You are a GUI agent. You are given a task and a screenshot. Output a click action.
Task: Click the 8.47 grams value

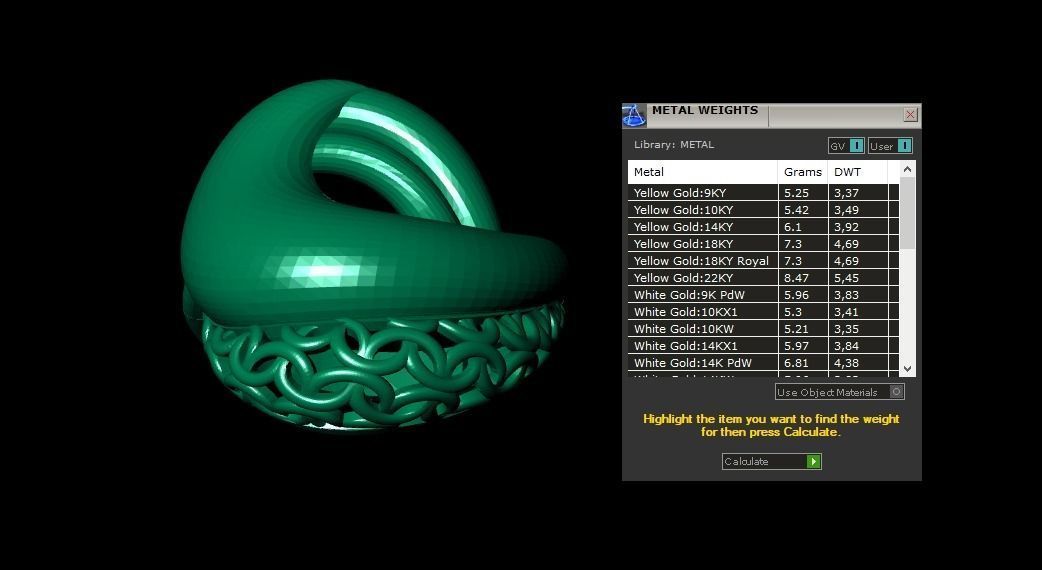796,278
